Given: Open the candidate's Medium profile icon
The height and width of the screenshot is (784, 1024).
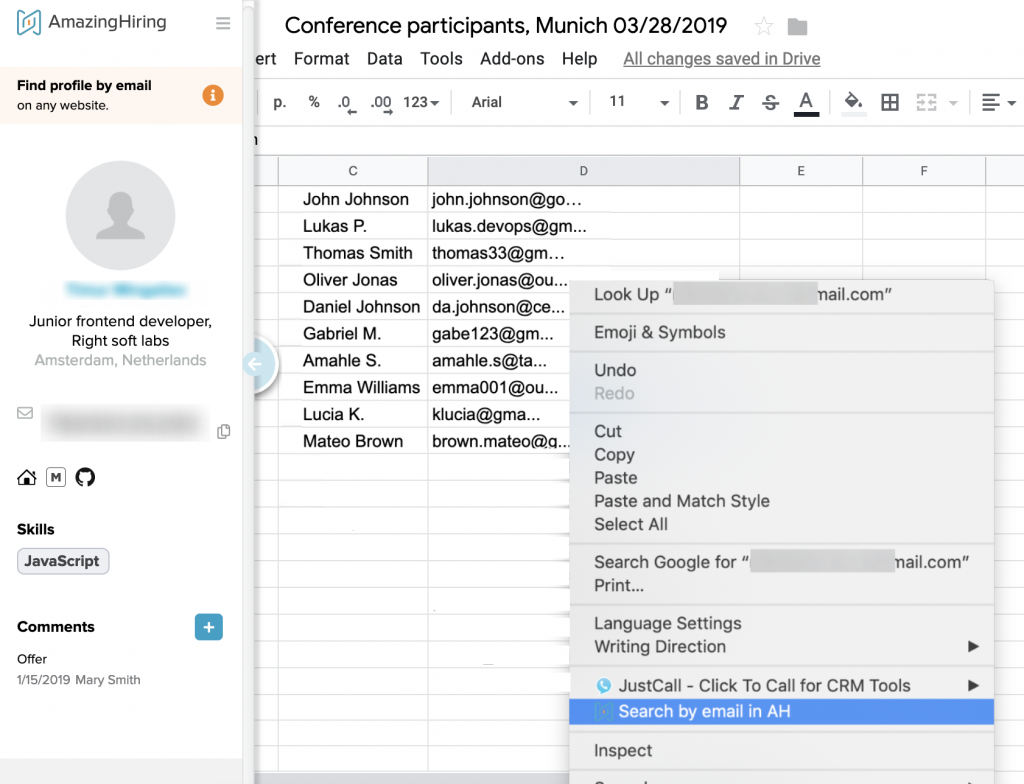Looking at the screenshot, I should click(56, 478).
